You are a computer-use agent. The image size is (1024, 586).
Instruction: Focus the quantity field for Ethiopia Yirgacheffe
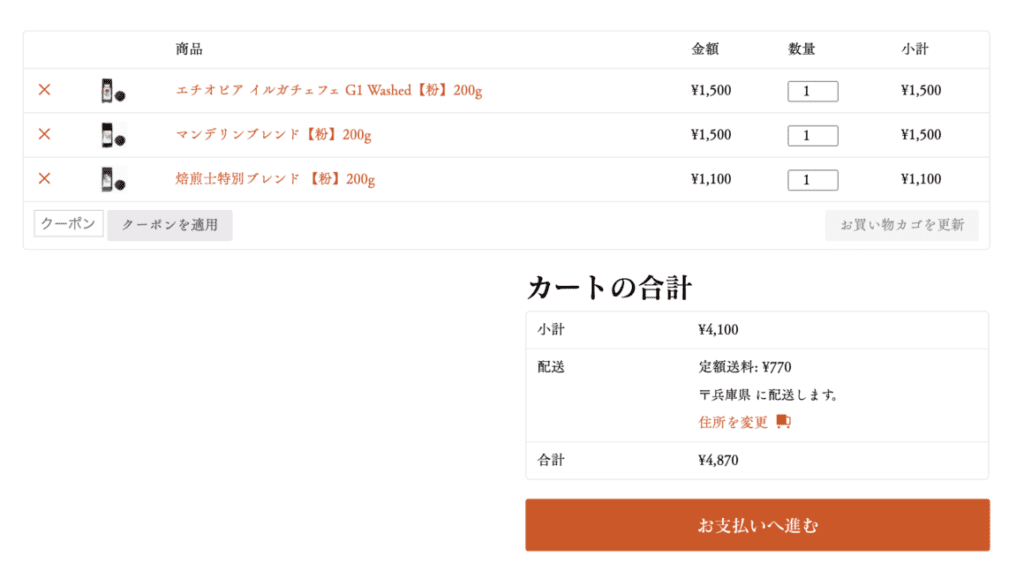click(x=812, y=91)
